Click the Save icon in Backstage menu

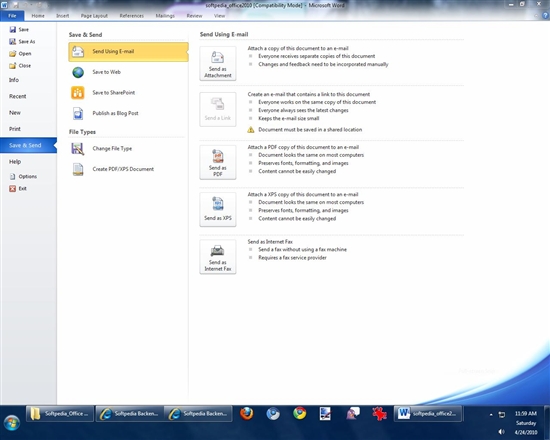pos(13,29)
